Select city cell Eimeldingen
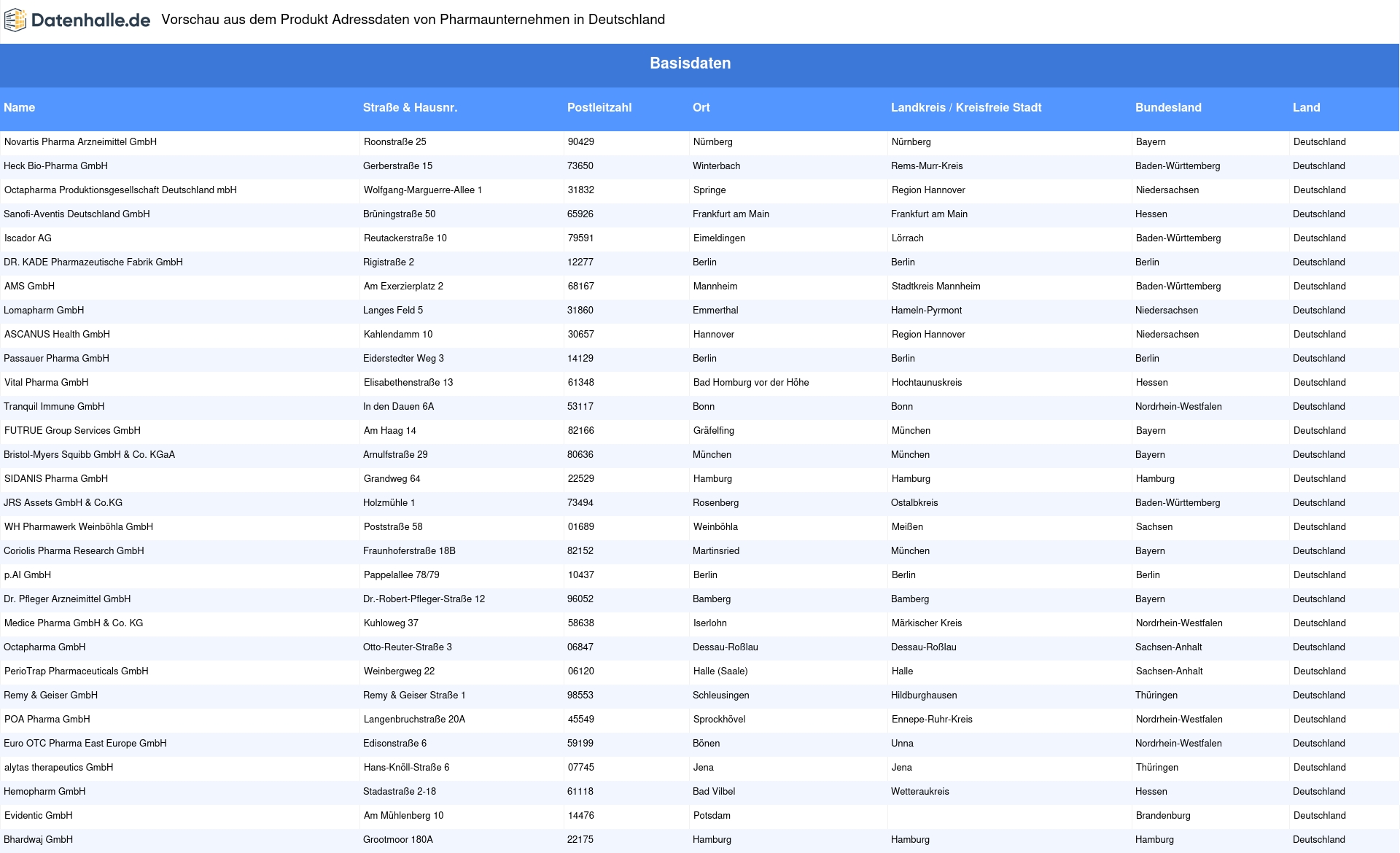 [x=719, y=238]
